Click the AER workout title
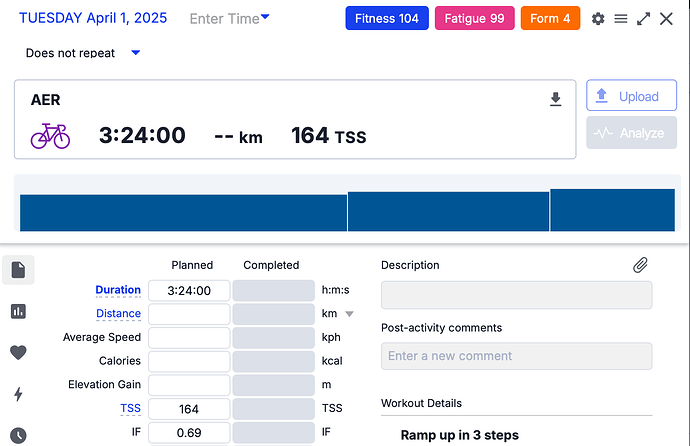Viewport: 690px width, 446px height. 45,100
